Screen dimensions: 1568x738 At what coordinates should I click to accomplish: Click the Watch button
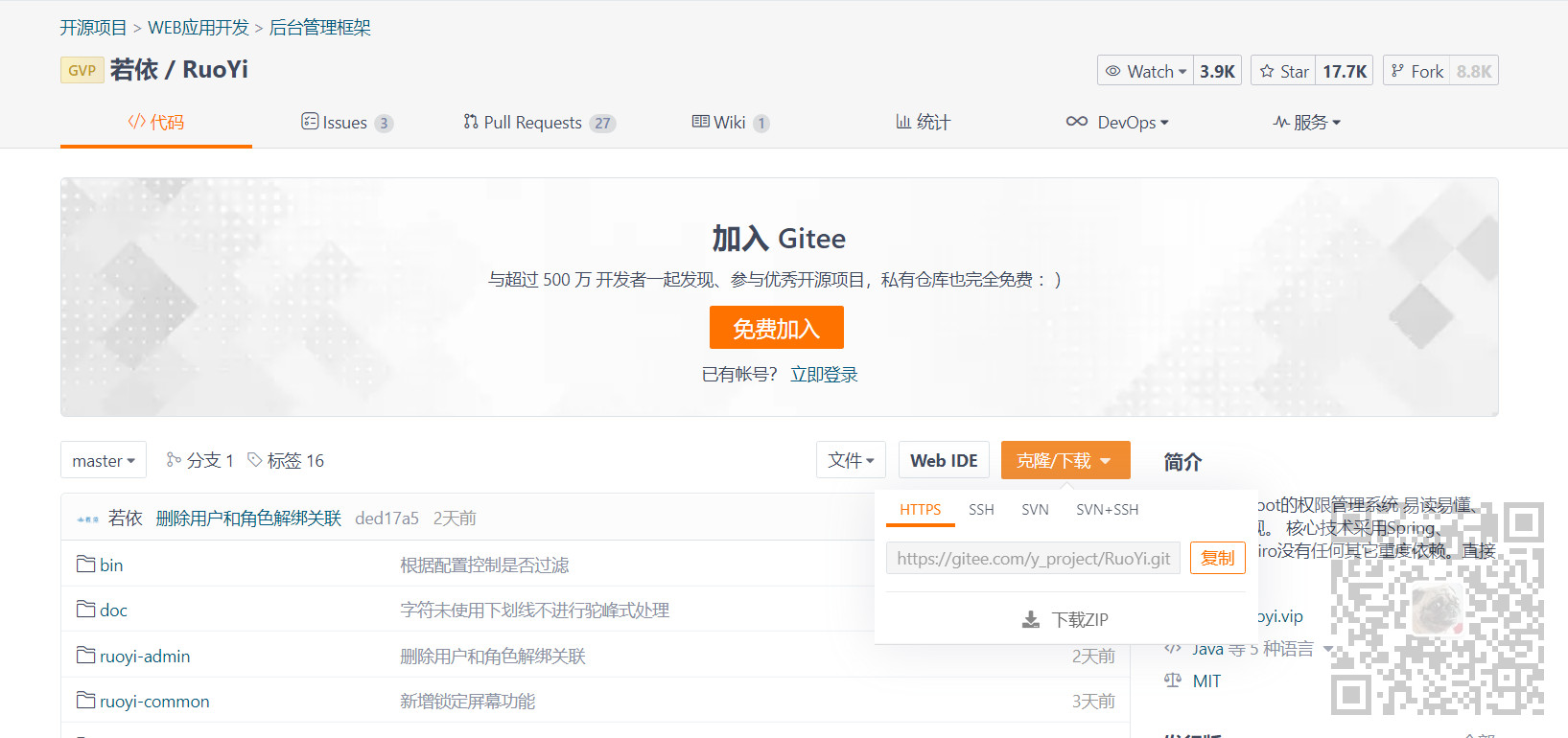coord(1146,71)
